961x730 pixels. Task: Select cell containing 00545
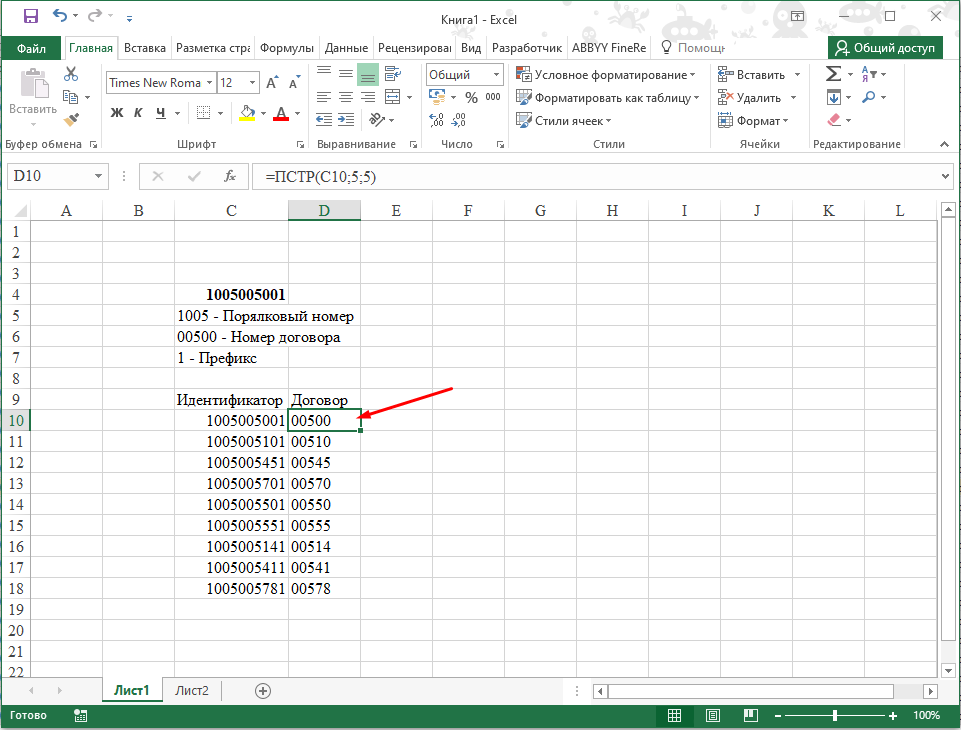tap(324, 463)
